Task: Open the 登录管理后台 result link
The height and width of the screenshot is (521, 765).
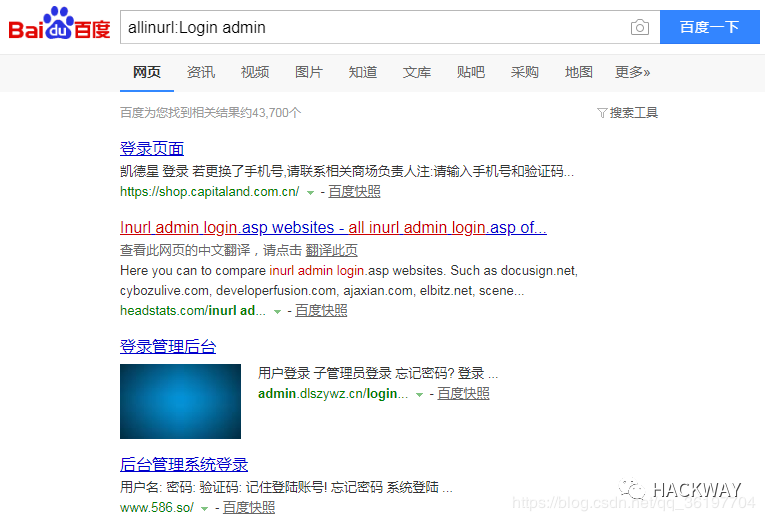Action: coord(168,347)
